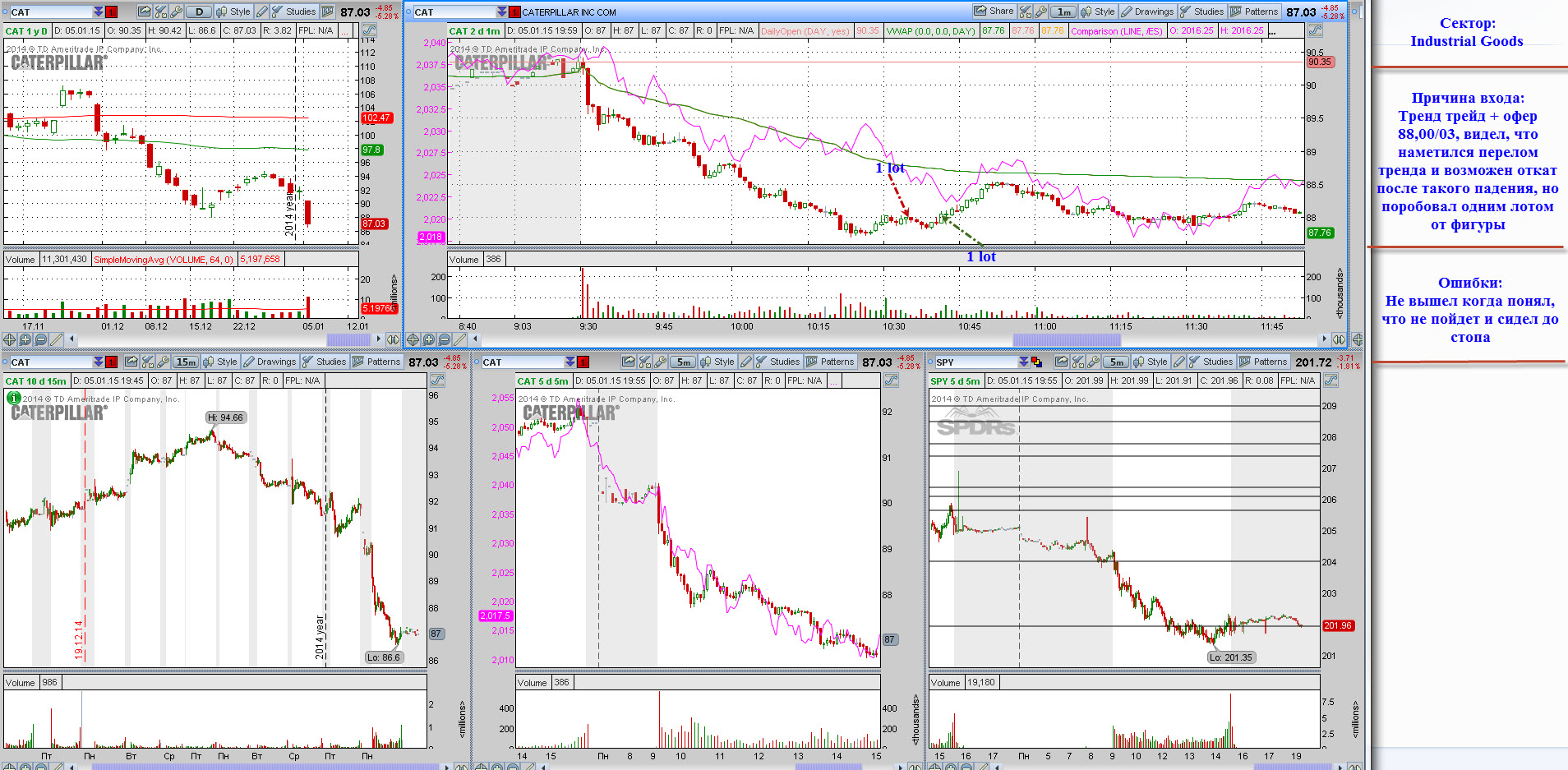Click scrollbar thumb under CAT 1m chart

click(1067, 339)
